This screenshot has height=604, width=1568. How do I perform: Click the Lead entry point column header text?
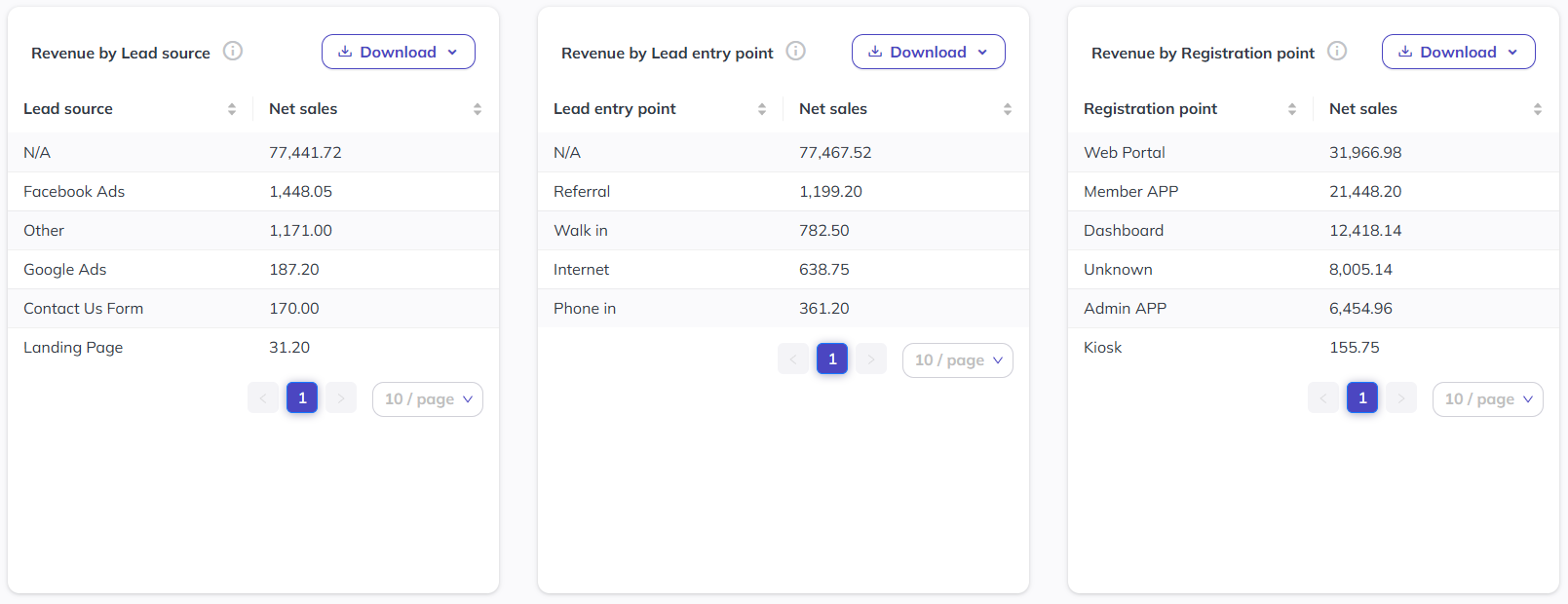[615, 109]
